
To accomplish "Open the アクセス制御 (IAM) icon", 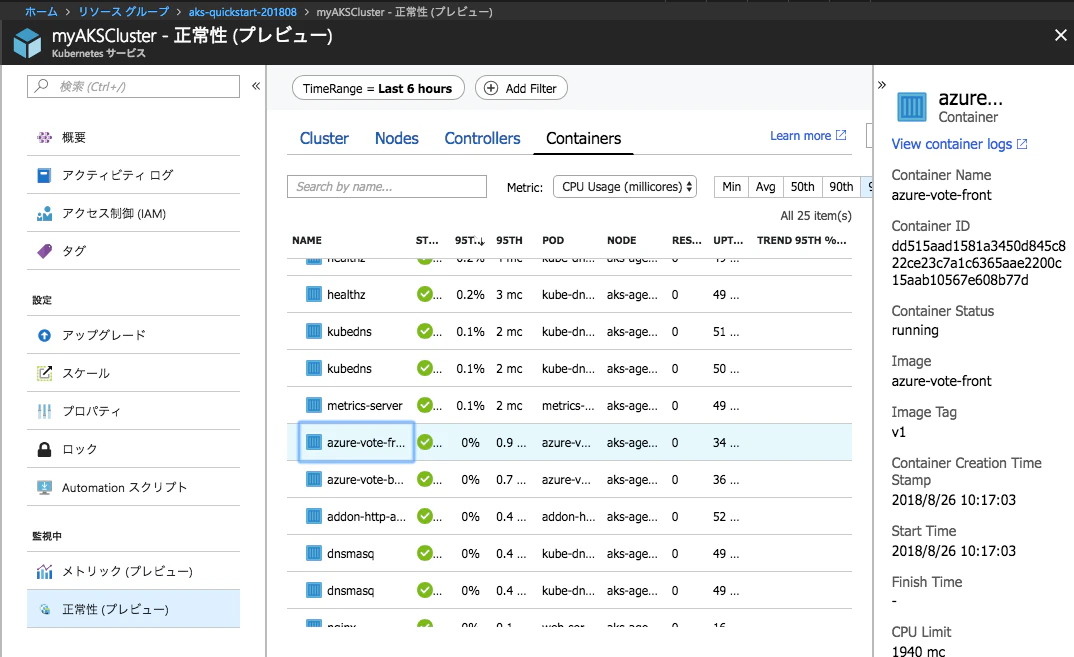I will tap(45, 214).
